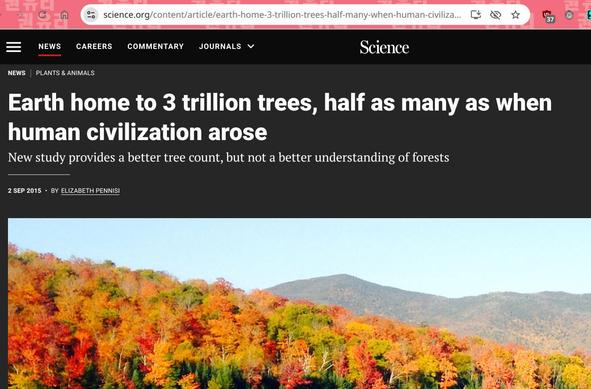Click the address bar URL field

tap(282, 15)
